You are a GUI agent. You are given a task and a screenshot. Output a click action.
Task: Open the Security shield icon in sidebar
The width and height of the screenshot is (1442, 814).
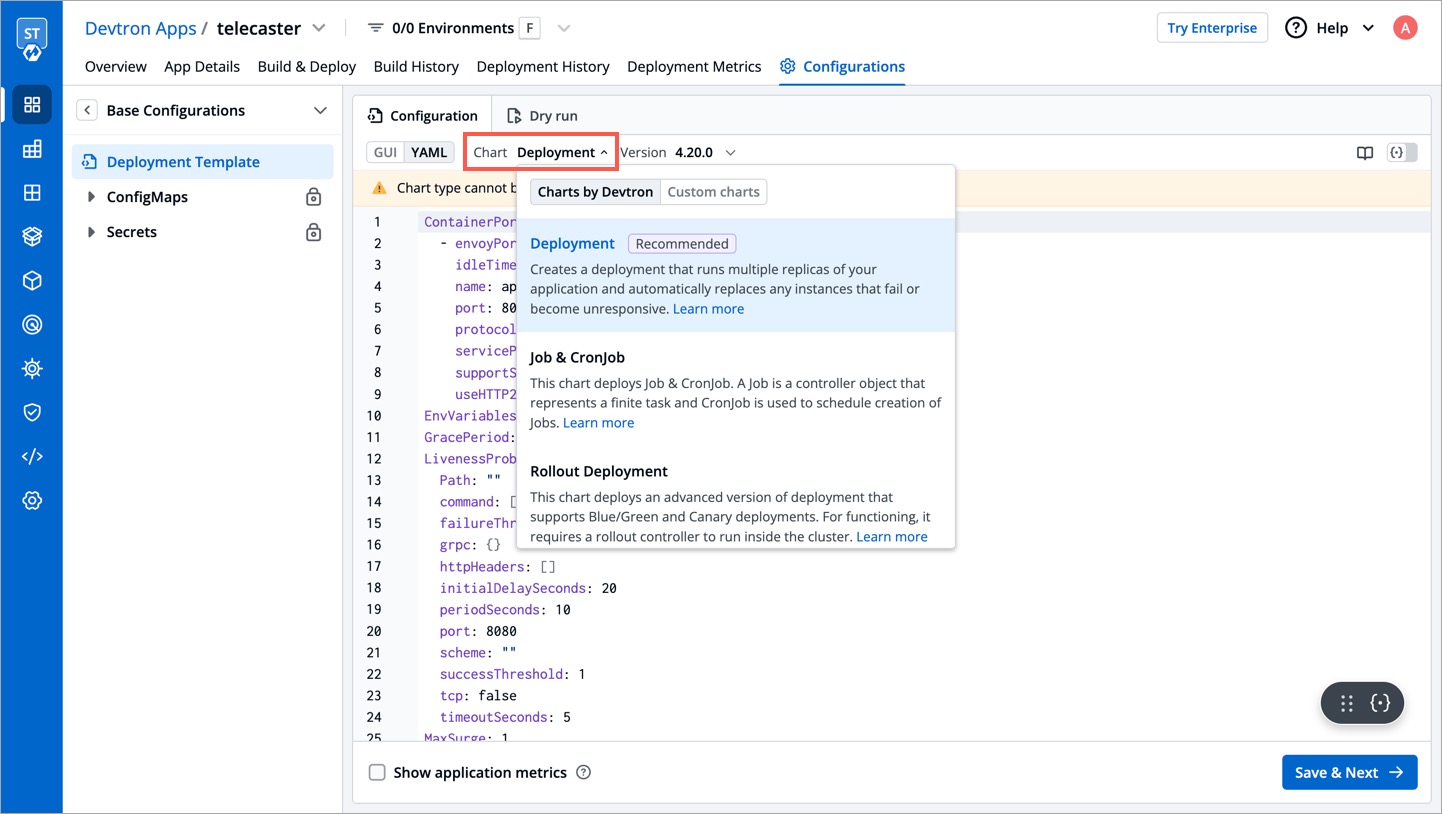[x=32, y=412]
